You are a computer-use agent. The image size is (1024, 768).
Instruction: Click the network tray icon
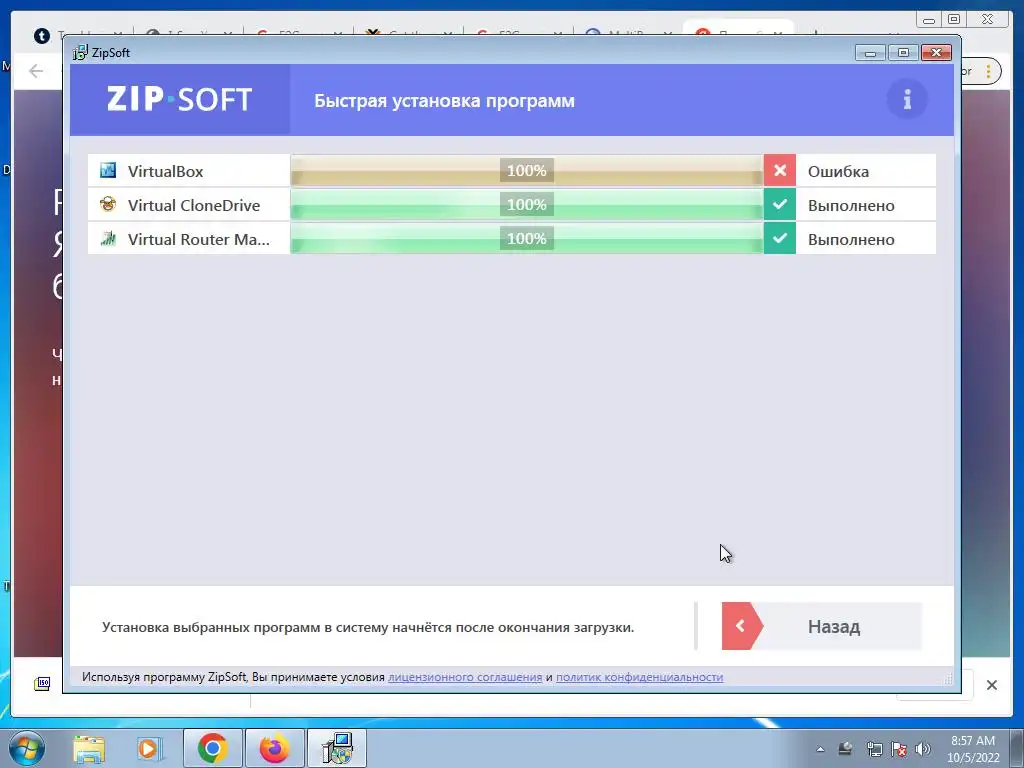point(874,749)
